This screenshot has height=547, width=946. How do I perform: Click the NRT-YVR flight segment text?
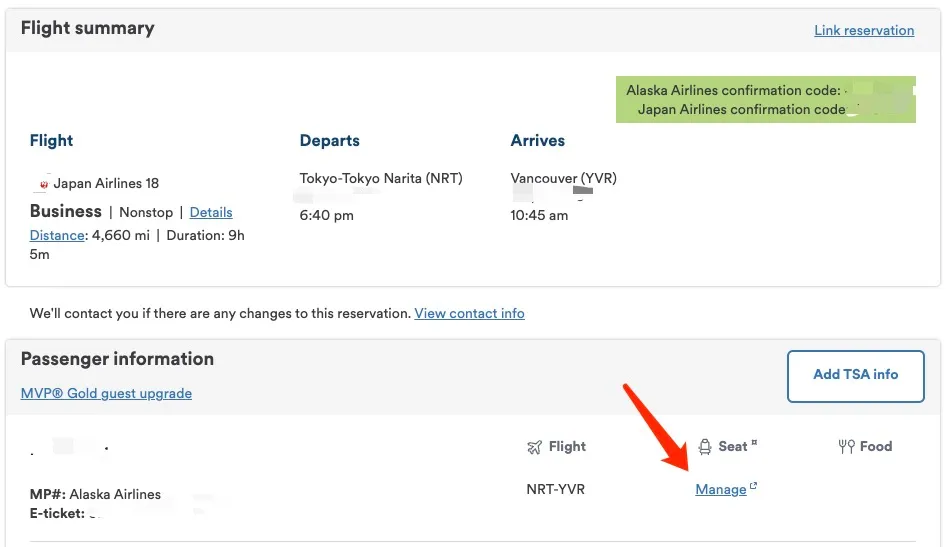pos(556,489)
